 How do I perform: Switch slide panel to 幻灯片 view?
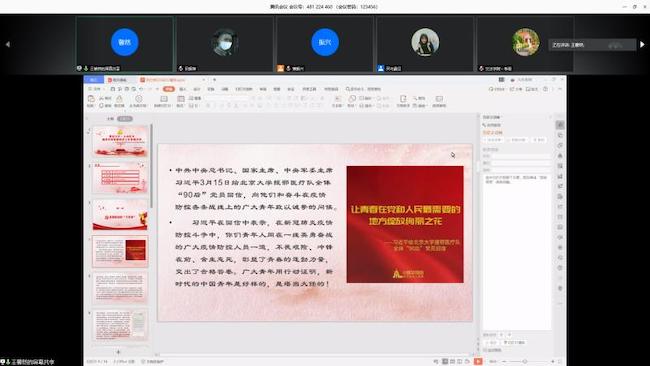[x=125, y=119]
